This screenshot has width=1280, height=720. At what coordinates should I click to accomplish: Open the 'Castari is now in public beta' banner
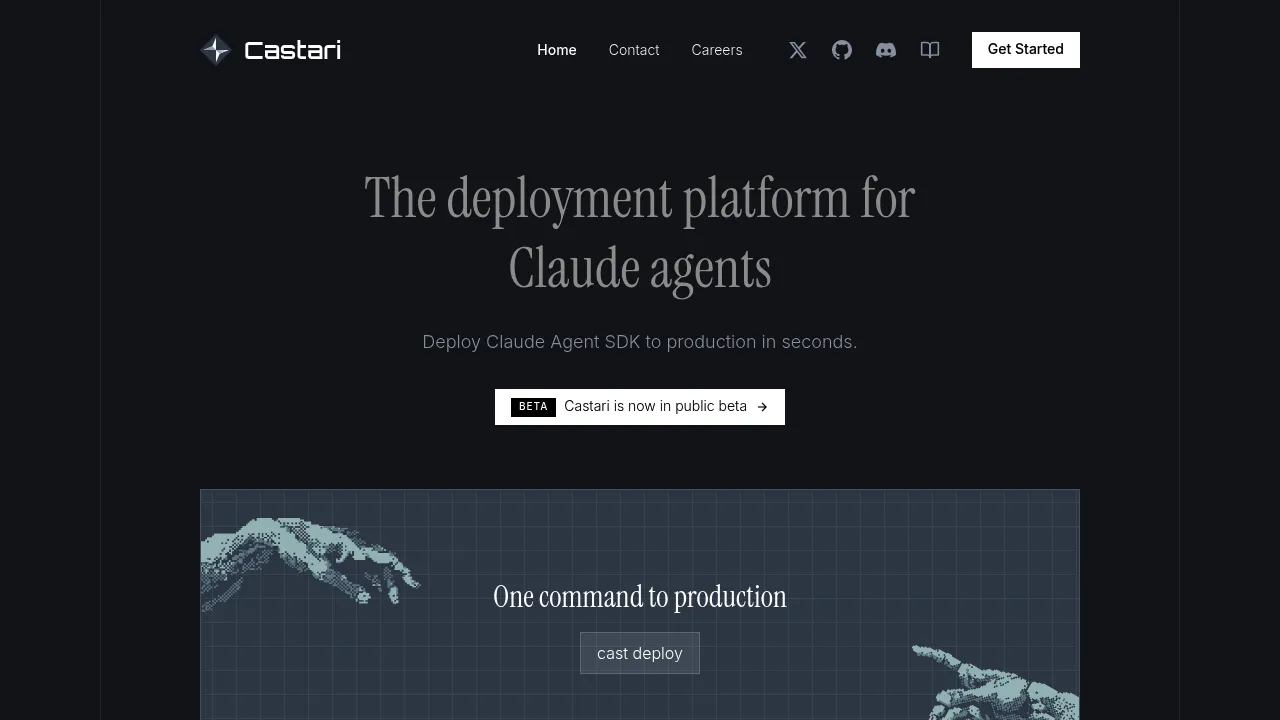(x=640, y=407)
